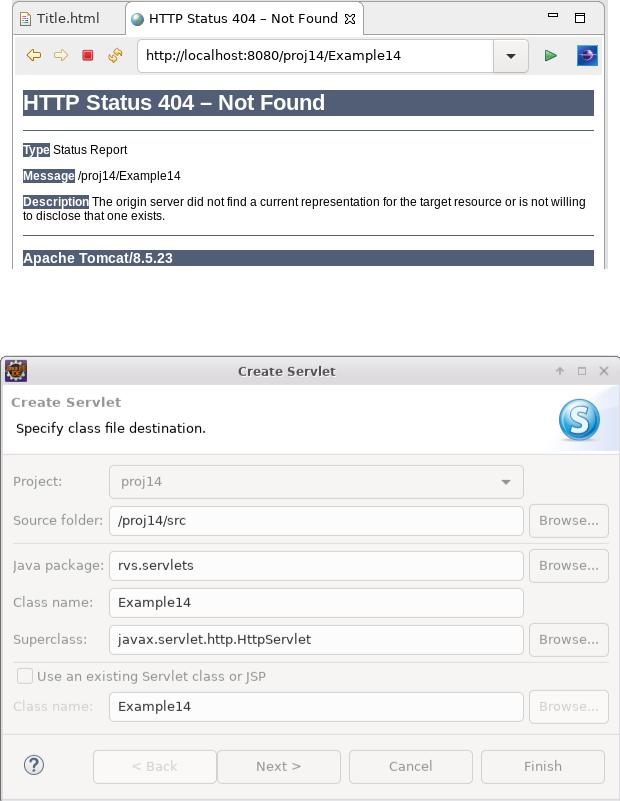The image size is (620, 801).
Task: Go to next wizard page
Action: pyautogui.click(x=278, y=766)
